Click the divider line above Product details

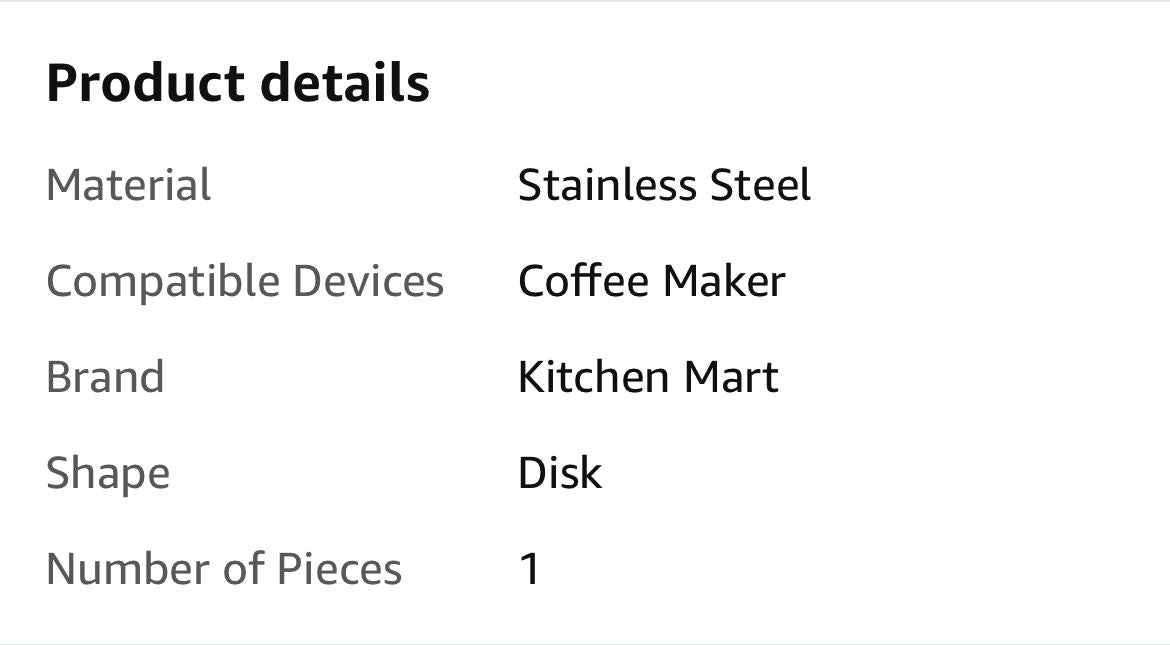tap(585, 2)
